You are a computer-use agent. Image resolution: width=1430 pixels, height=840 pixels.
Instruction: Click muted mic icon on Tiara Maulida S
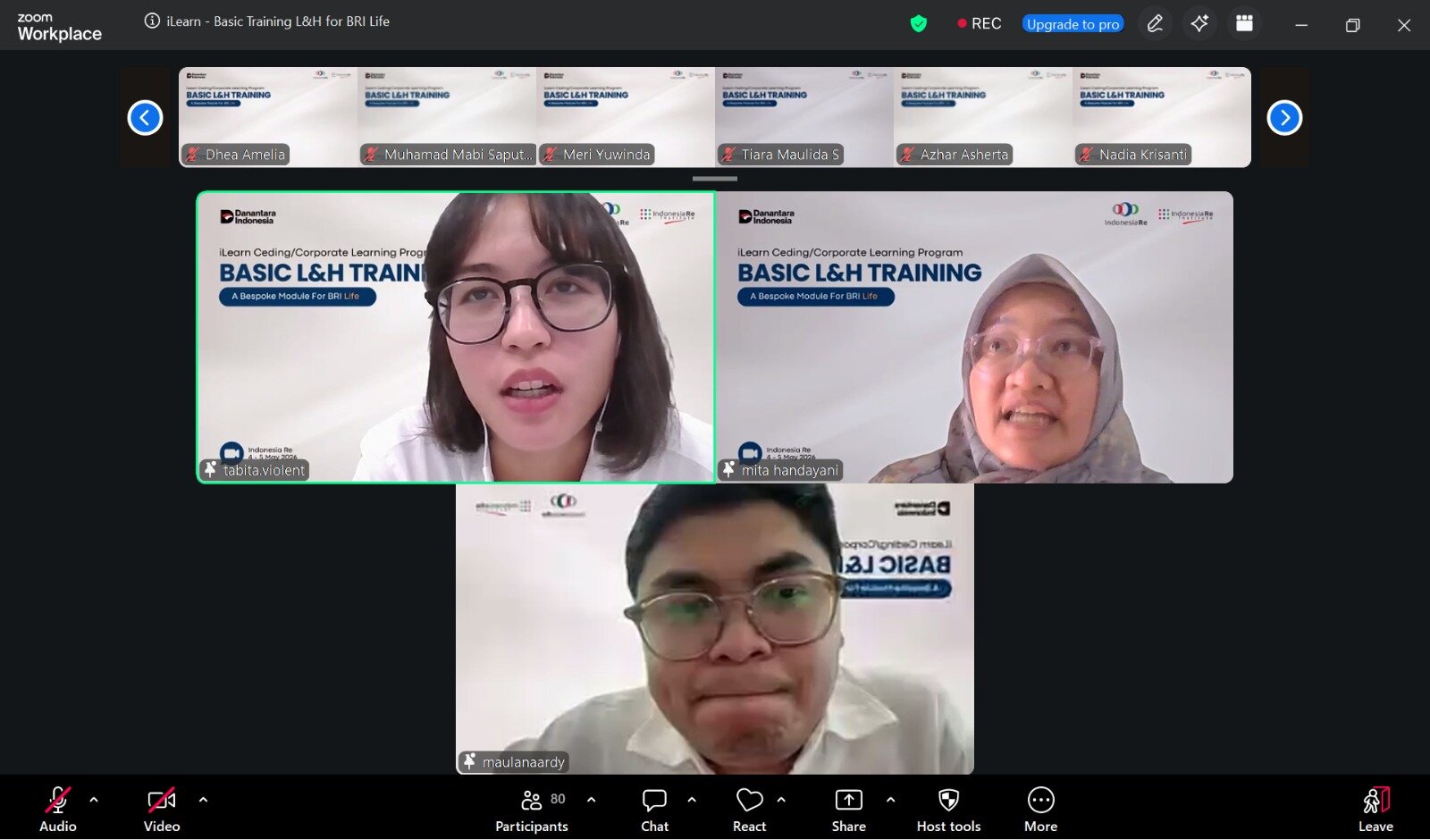click(728, 155)
